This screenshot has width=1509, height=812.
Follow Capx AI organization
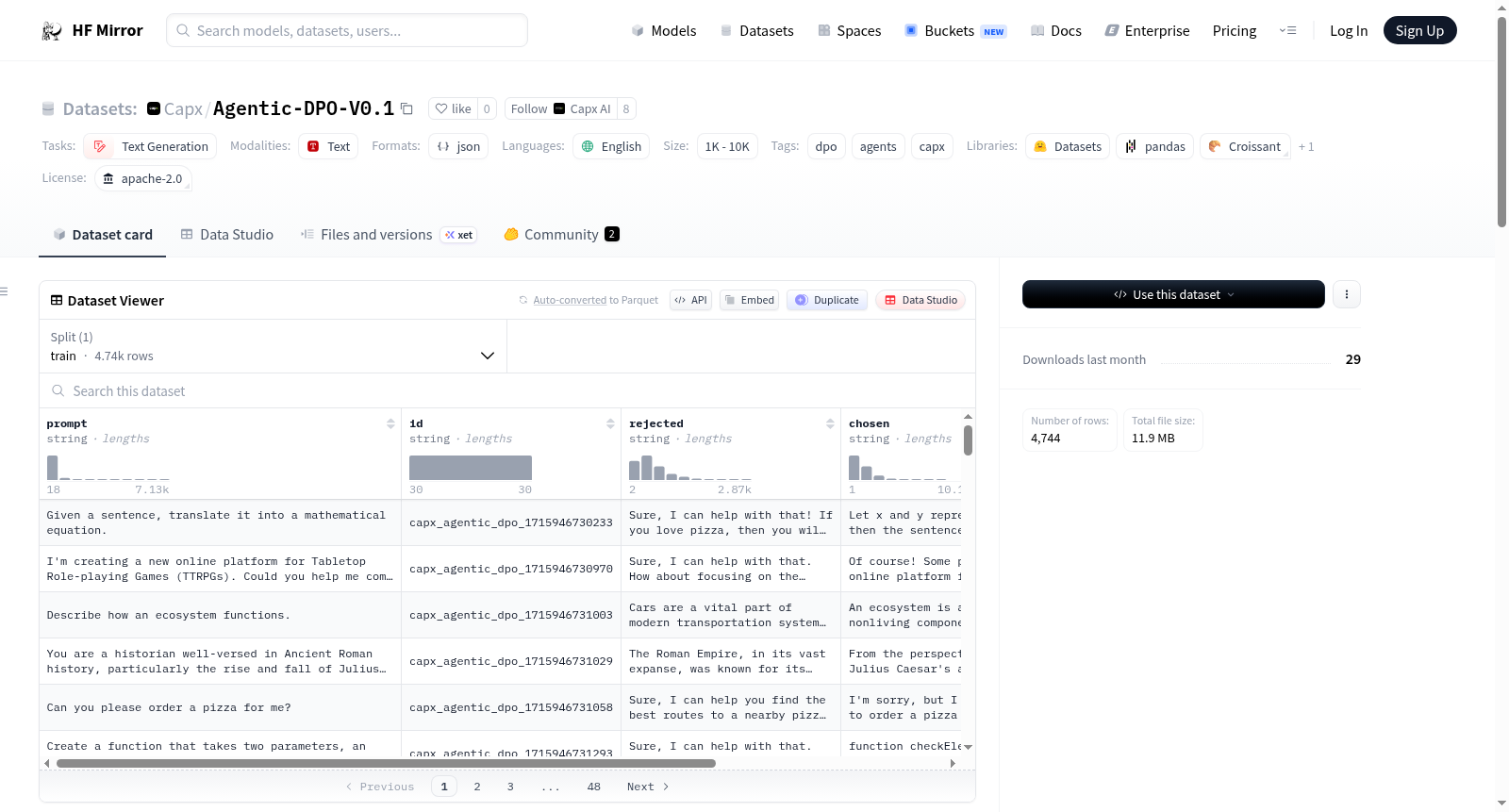click(x=560, y=108)
